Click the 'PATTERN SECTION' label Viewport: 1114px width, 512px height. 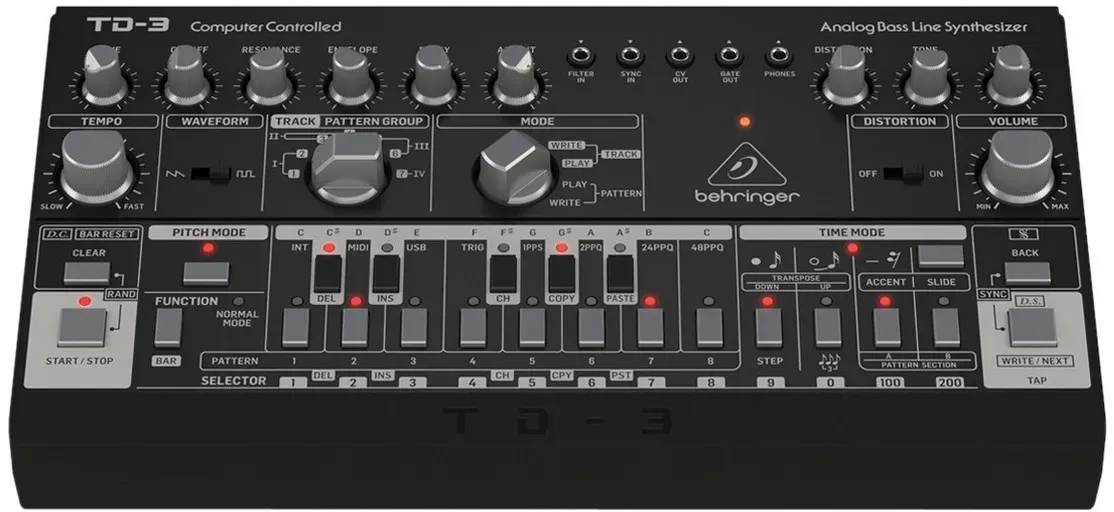(x=918, y=365)
